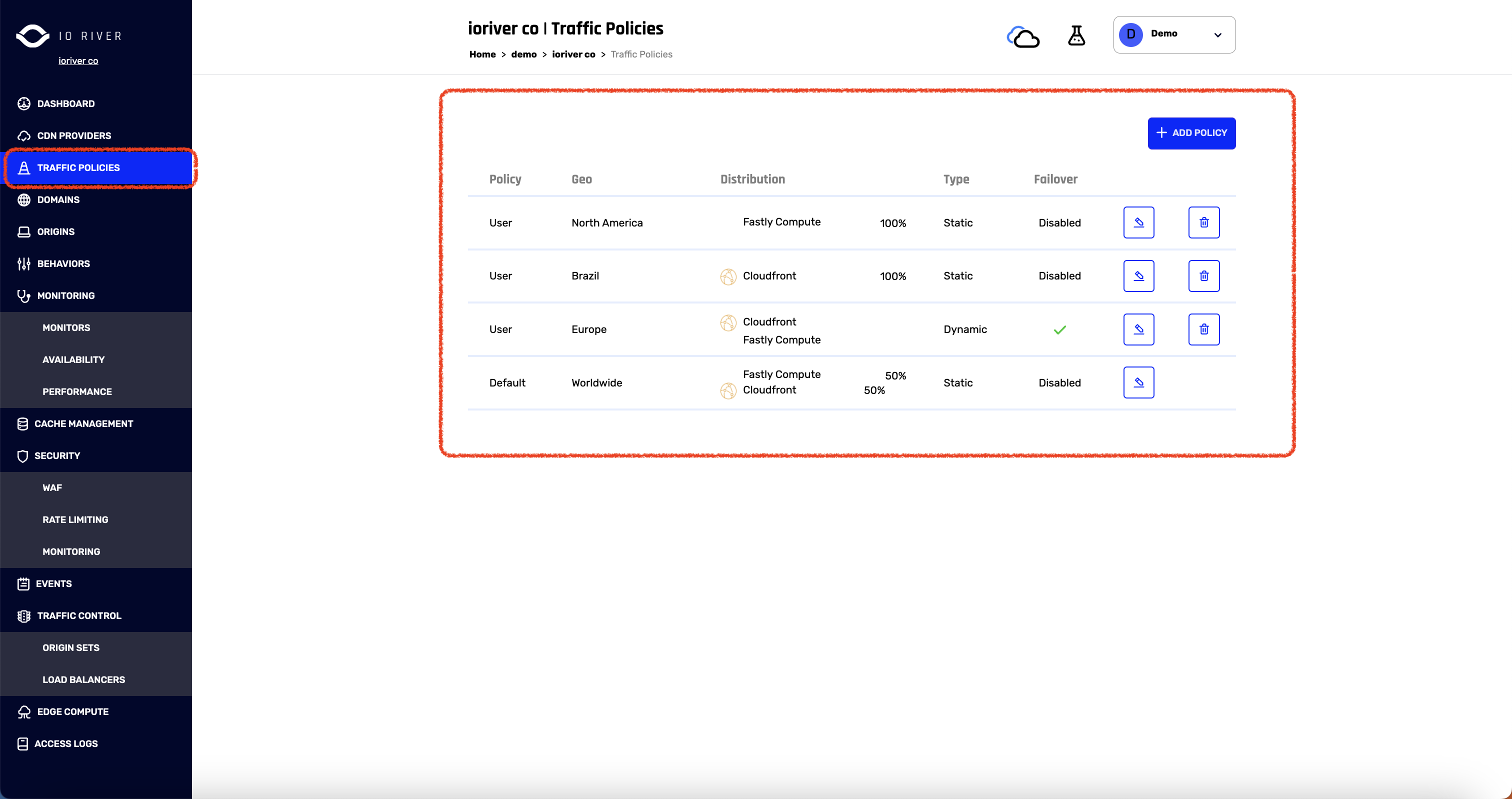Edit the North America policy

[x=1138, y=222]
